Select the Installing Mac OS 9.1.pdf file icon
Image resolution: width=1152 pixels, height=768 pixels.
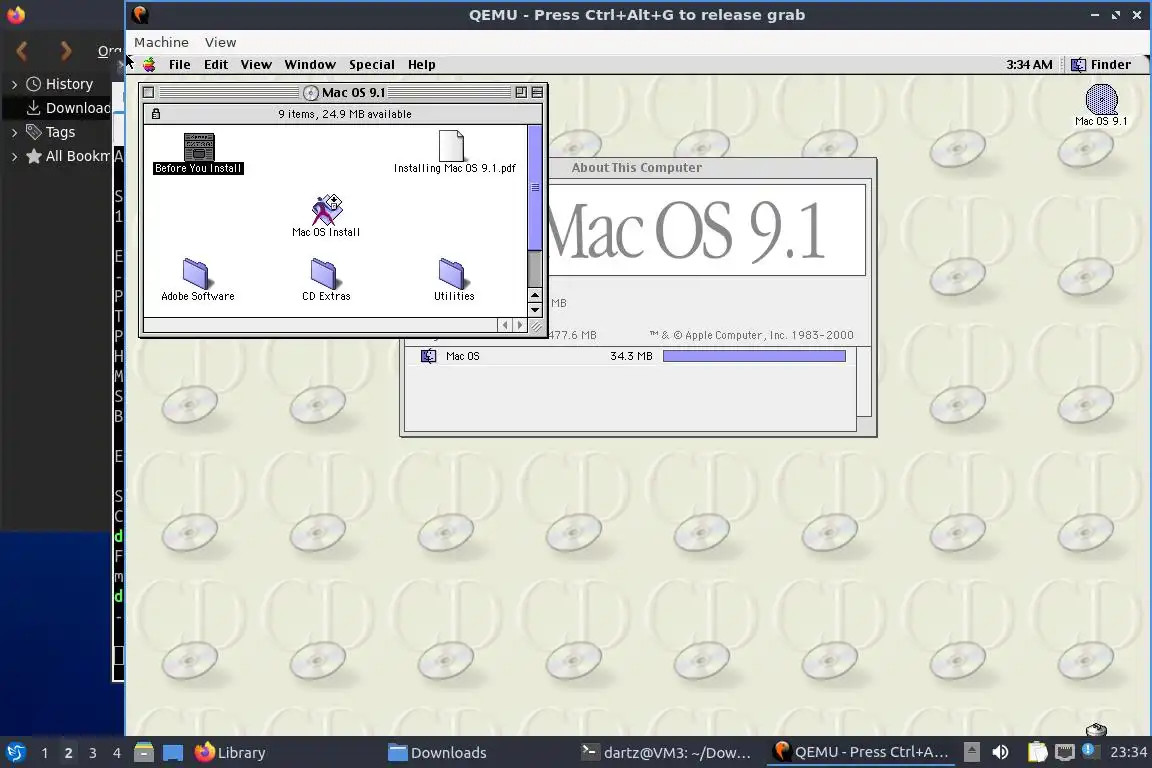point(451,146)
